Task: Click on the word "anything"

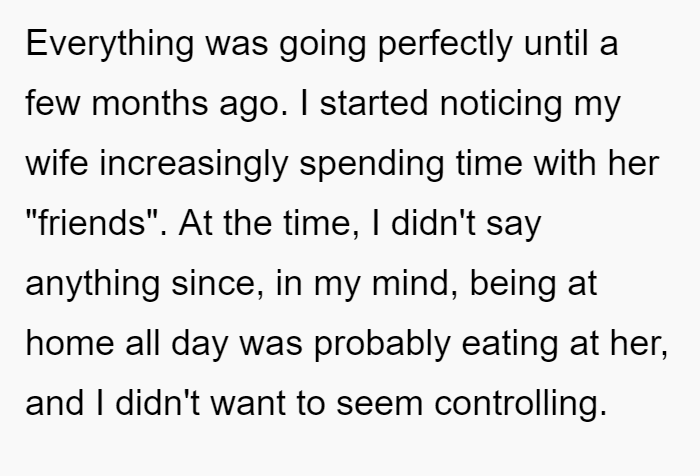Action: tap(92, 284)
